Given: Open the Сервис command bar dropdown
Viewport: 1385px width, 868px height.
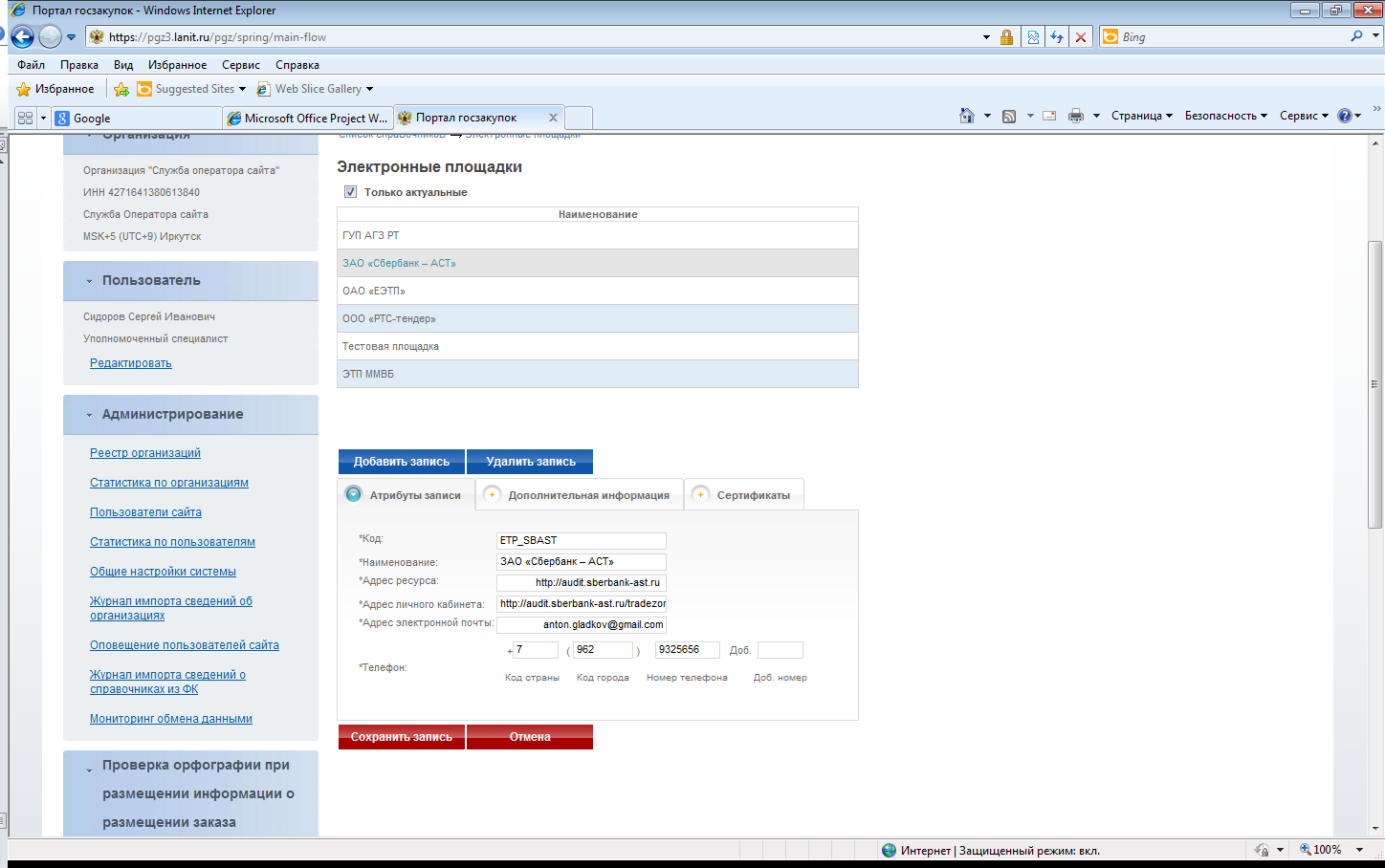Looking at the screenshot, I should [x=1305, y=116].
